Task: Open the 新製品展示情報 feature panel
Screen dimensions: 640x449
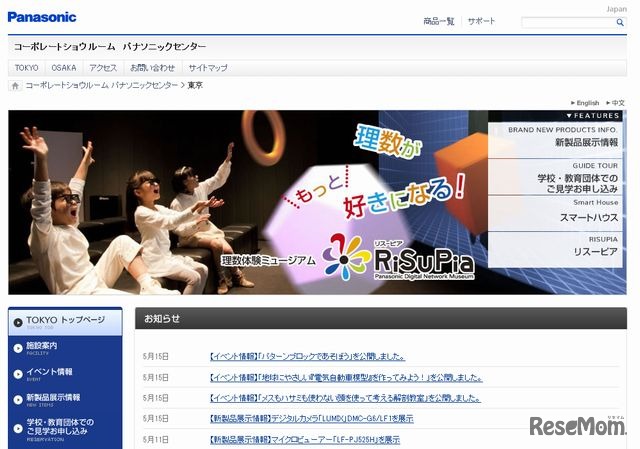Action: pos(555,140)
